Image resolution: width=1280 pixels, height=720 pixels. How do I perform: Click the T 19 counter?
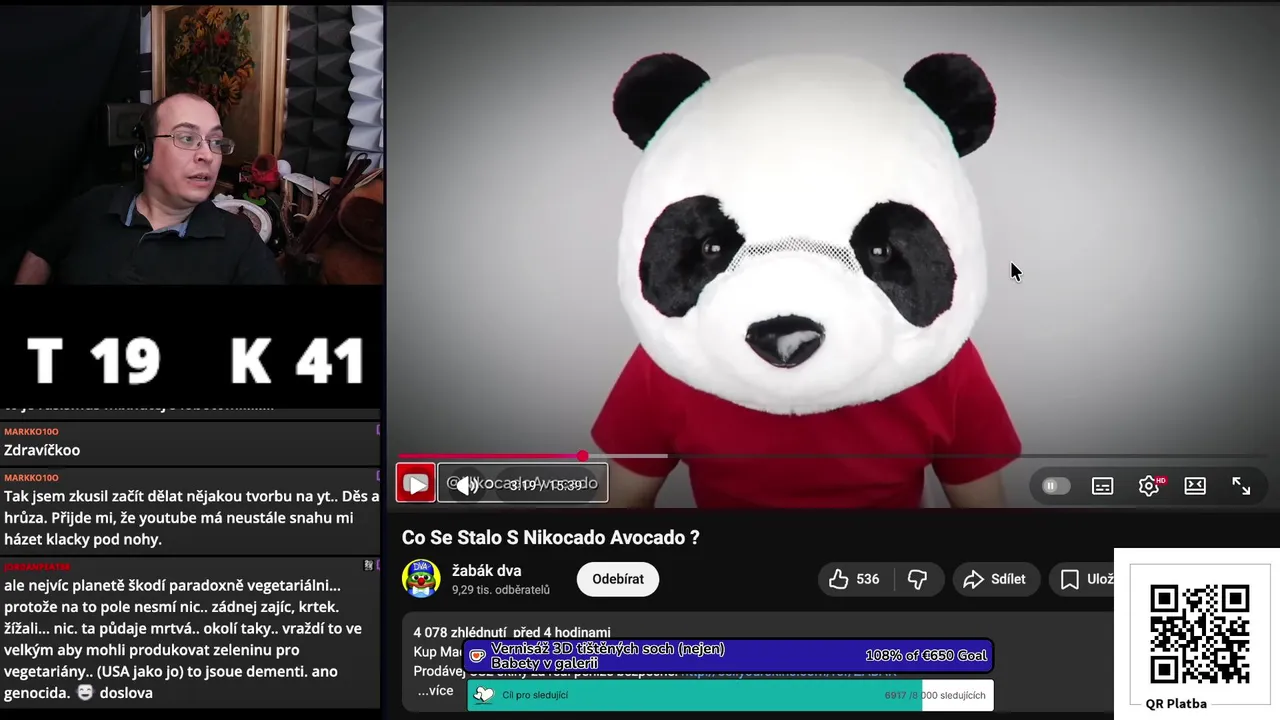click(94, 361)
